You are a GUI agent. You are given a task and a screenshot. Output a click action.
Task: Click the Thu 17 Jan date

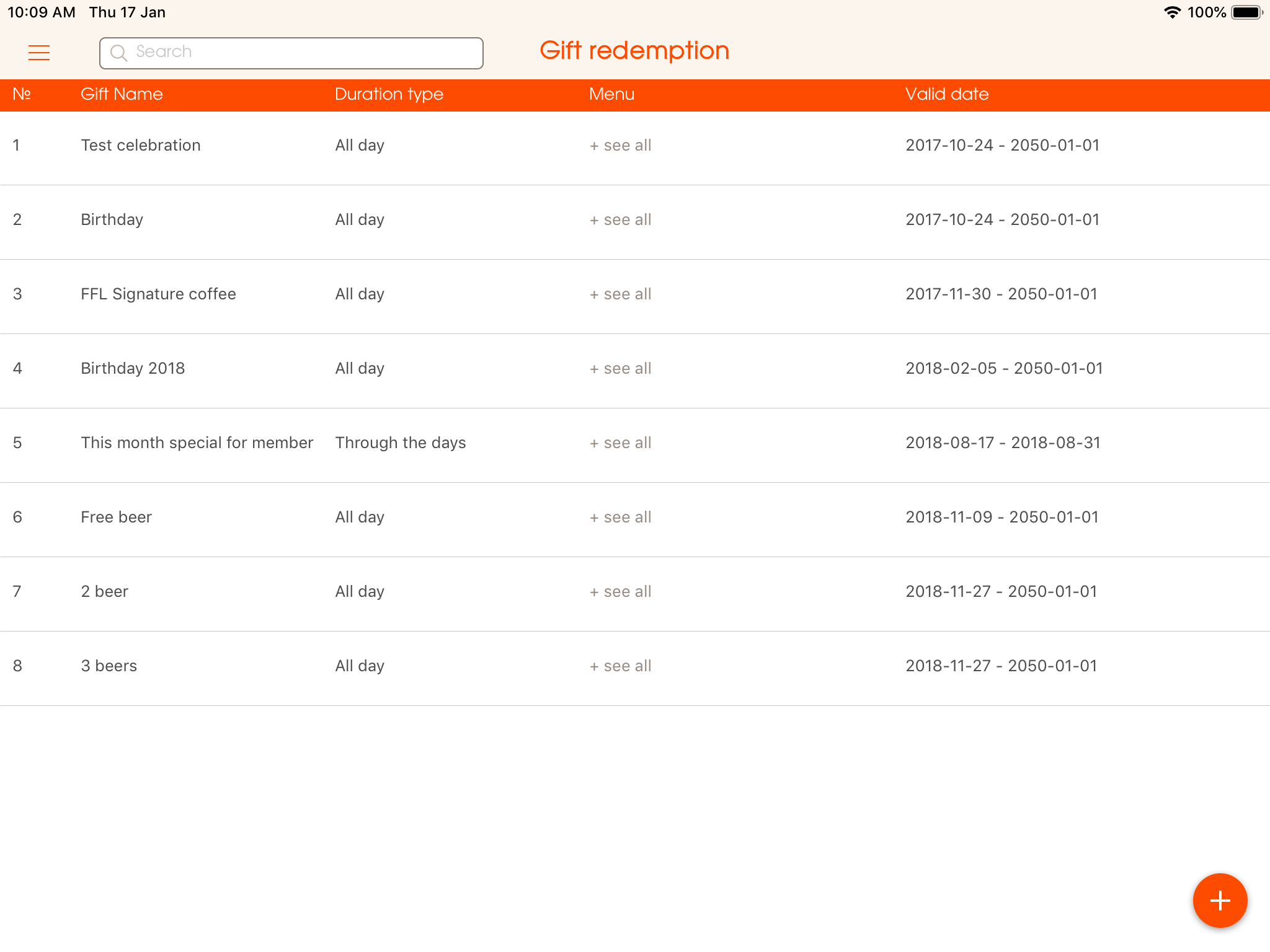127,12
